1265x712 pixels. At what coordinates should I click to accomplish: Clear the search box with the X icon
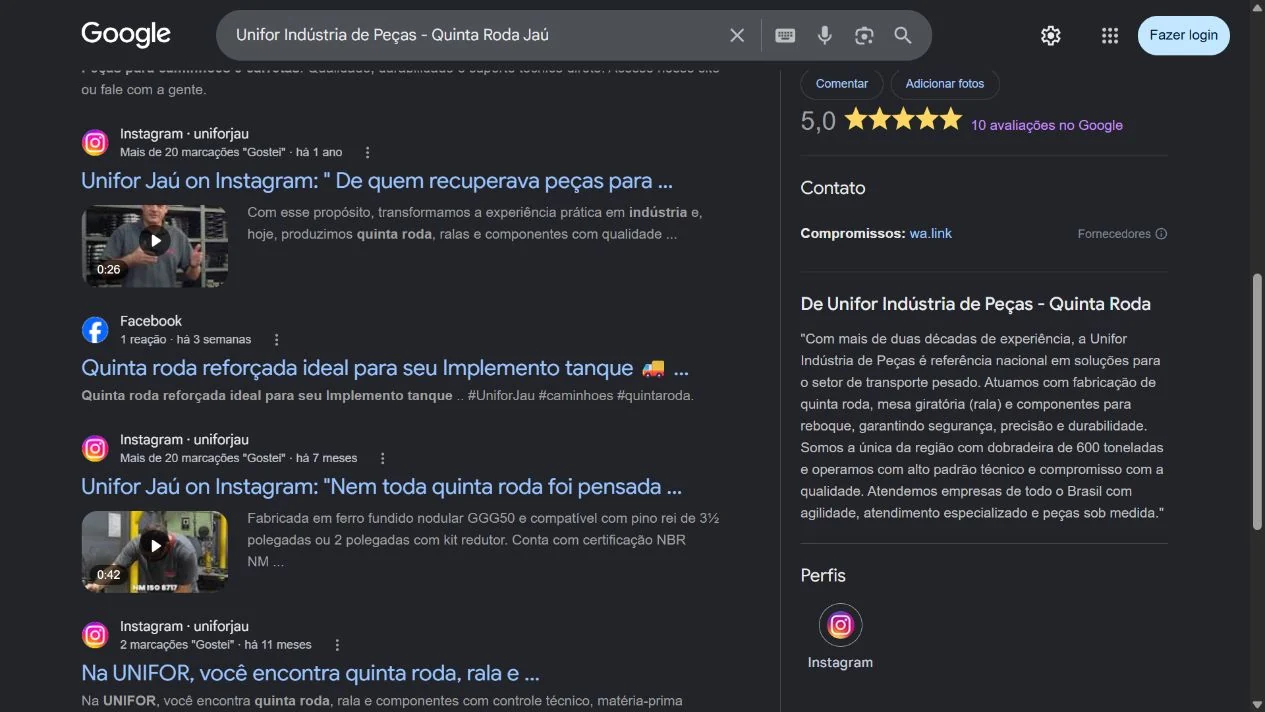tap(737, 36)
